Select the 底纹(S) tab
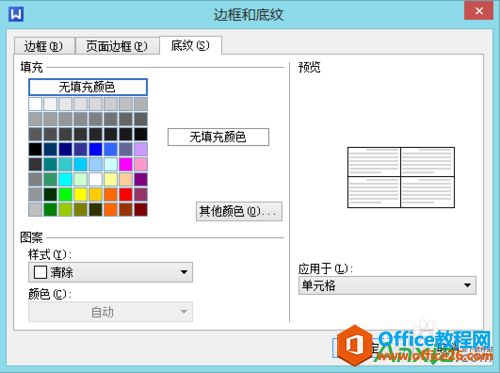Screen dimensions: 500x373 pyautogui.click(x=190, y=45)
